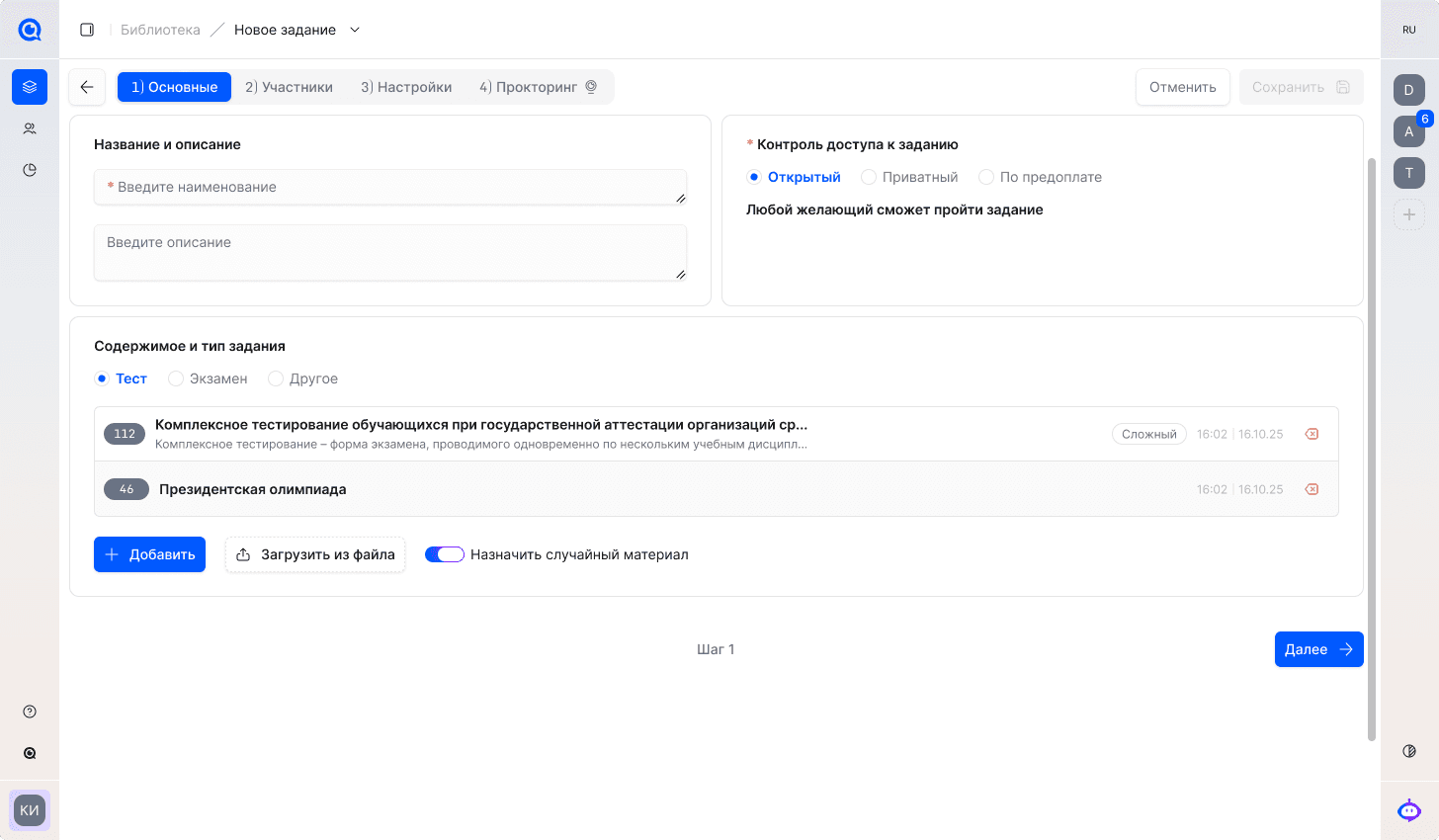Click the 112 count badge
1439x840 pixels.
[x=125, y=434]
